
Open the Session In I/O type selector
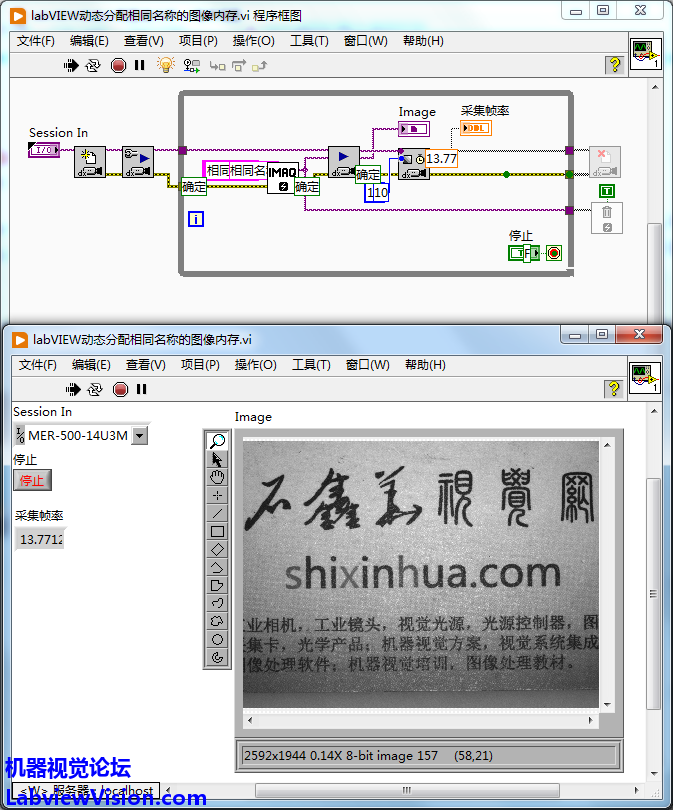(20, 435)
